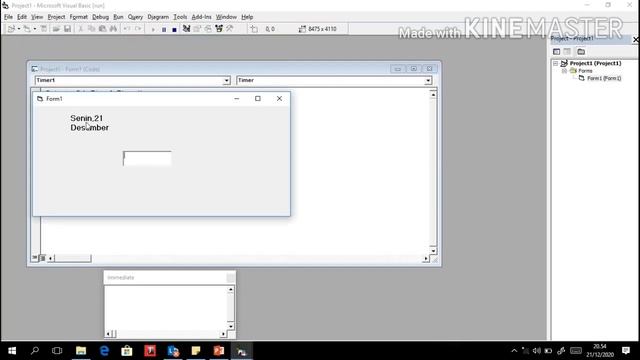Select Project1 (Project1) in project tree
This screenshot has height=360, width=640.
595,63
